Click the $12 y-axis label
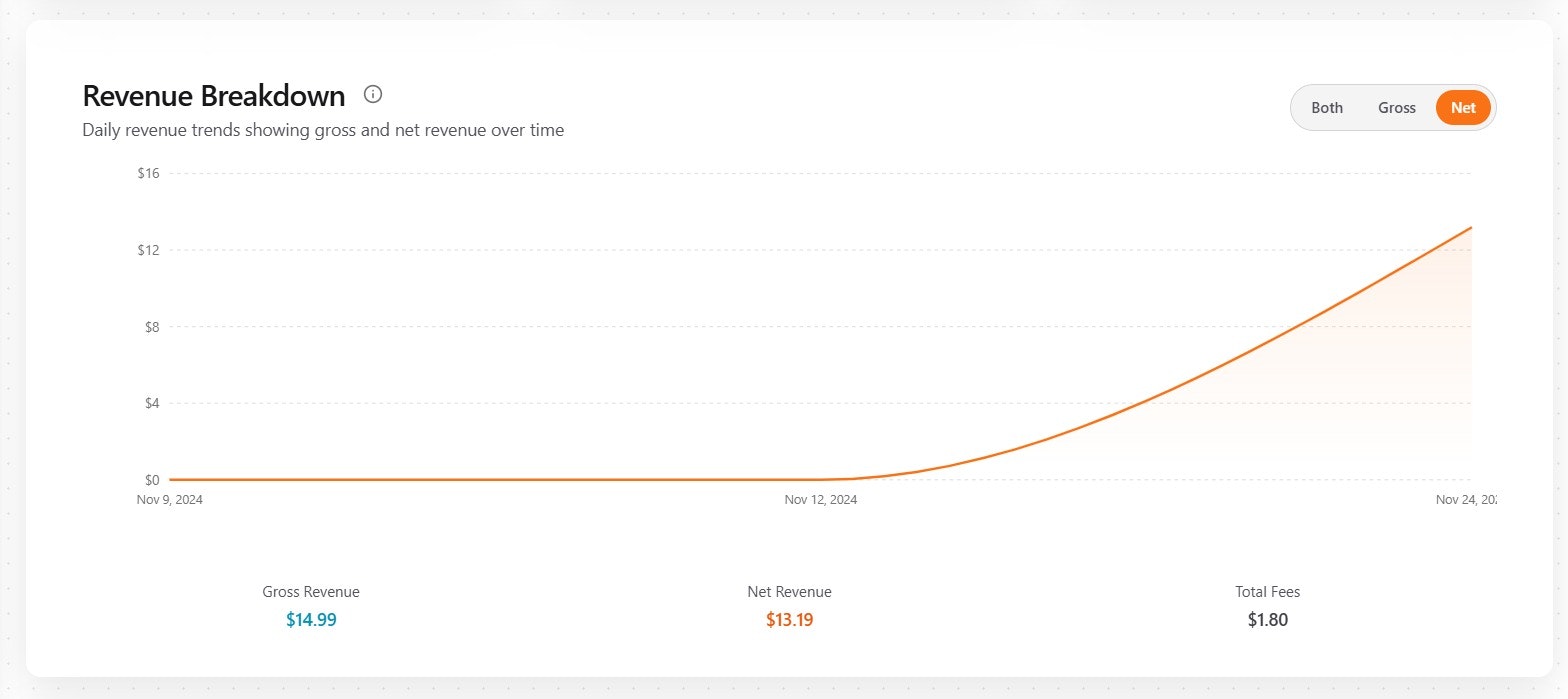This screenshot has width=1568, height=699. (x=149, y=250)
